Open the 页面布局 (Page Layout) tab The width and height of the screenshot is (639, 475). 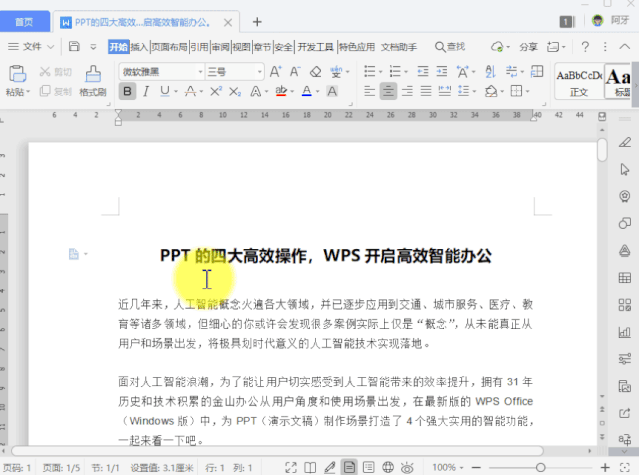coord(169,47)
